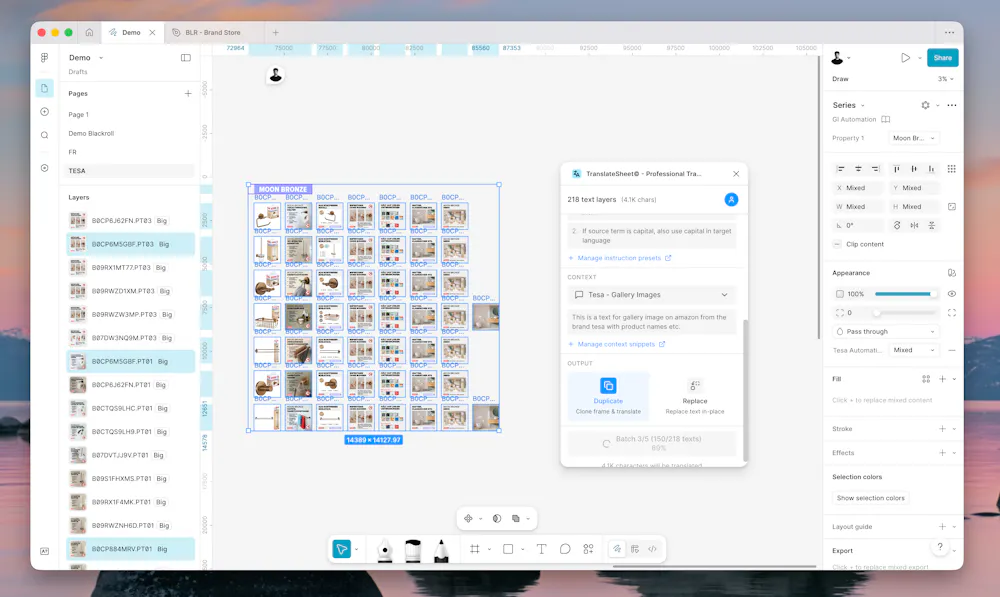Toggle layer visibility eye in Appearance

[952, 294]
